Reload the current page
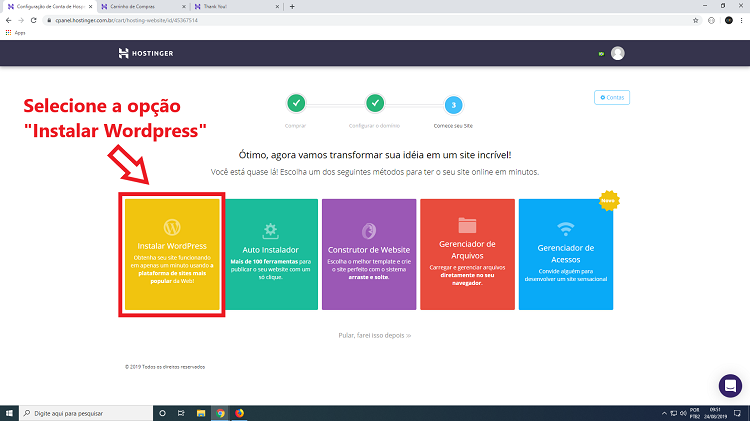The image size is (750, 421). click(33, 20)
